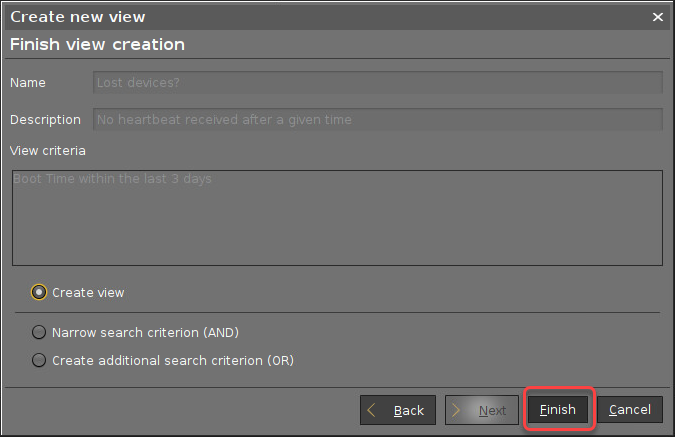This screenshot has height=437, width=675.
Task: Click the left arrow icon on Back
Action: [x=373, y=410]
